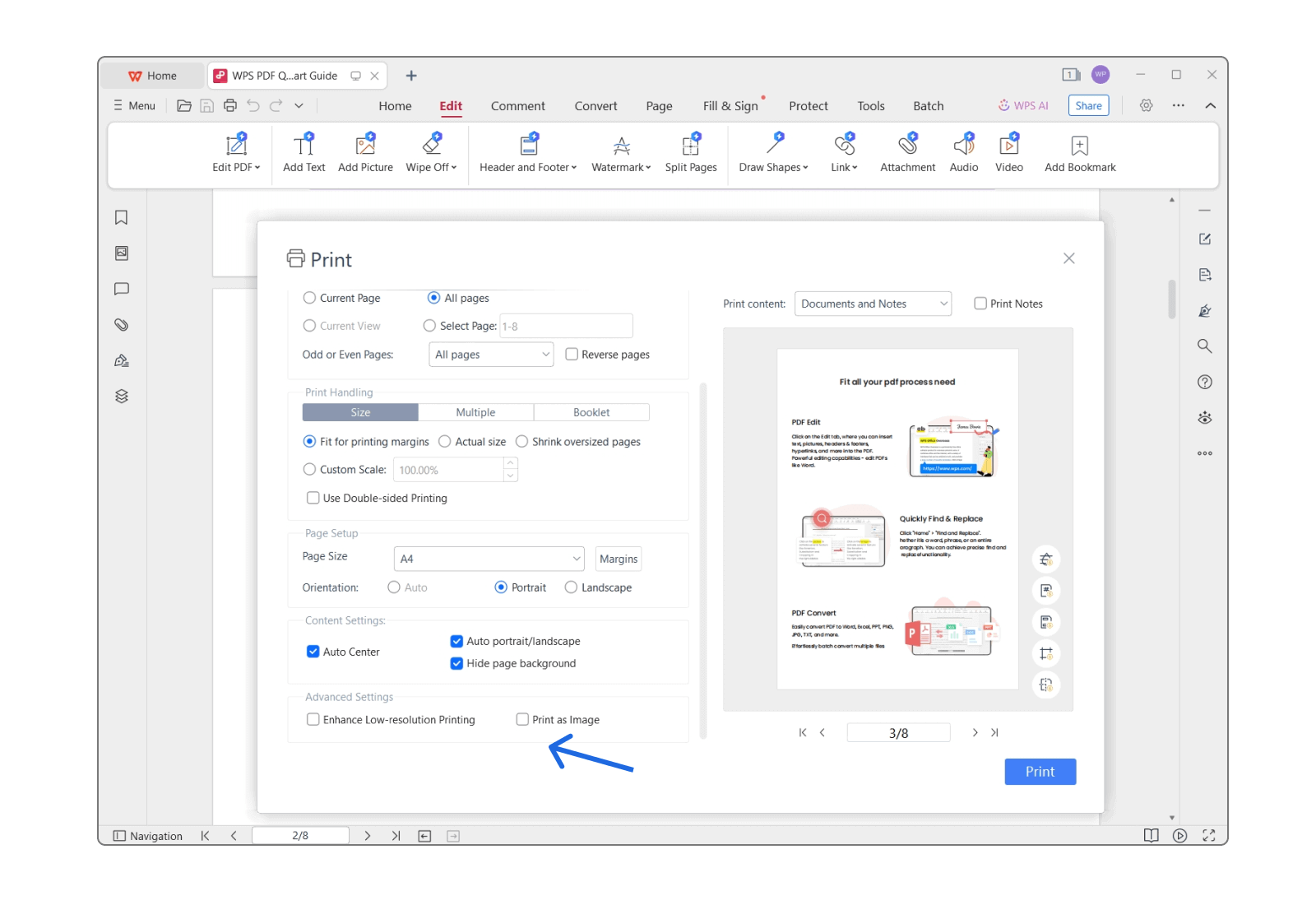Open the Odd or Even Pages dropdown
Viewport: 1316px width, 905px height.
coord(491,355)
